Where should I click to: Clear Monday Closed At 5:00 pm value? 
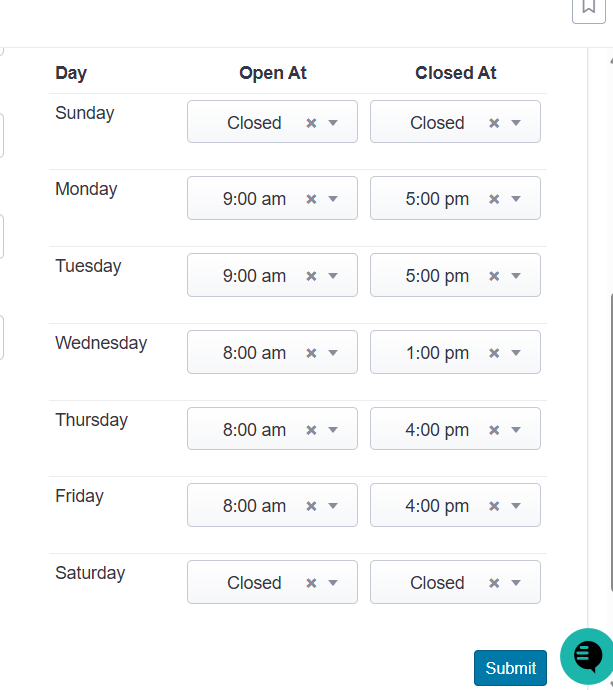(494, 199)
